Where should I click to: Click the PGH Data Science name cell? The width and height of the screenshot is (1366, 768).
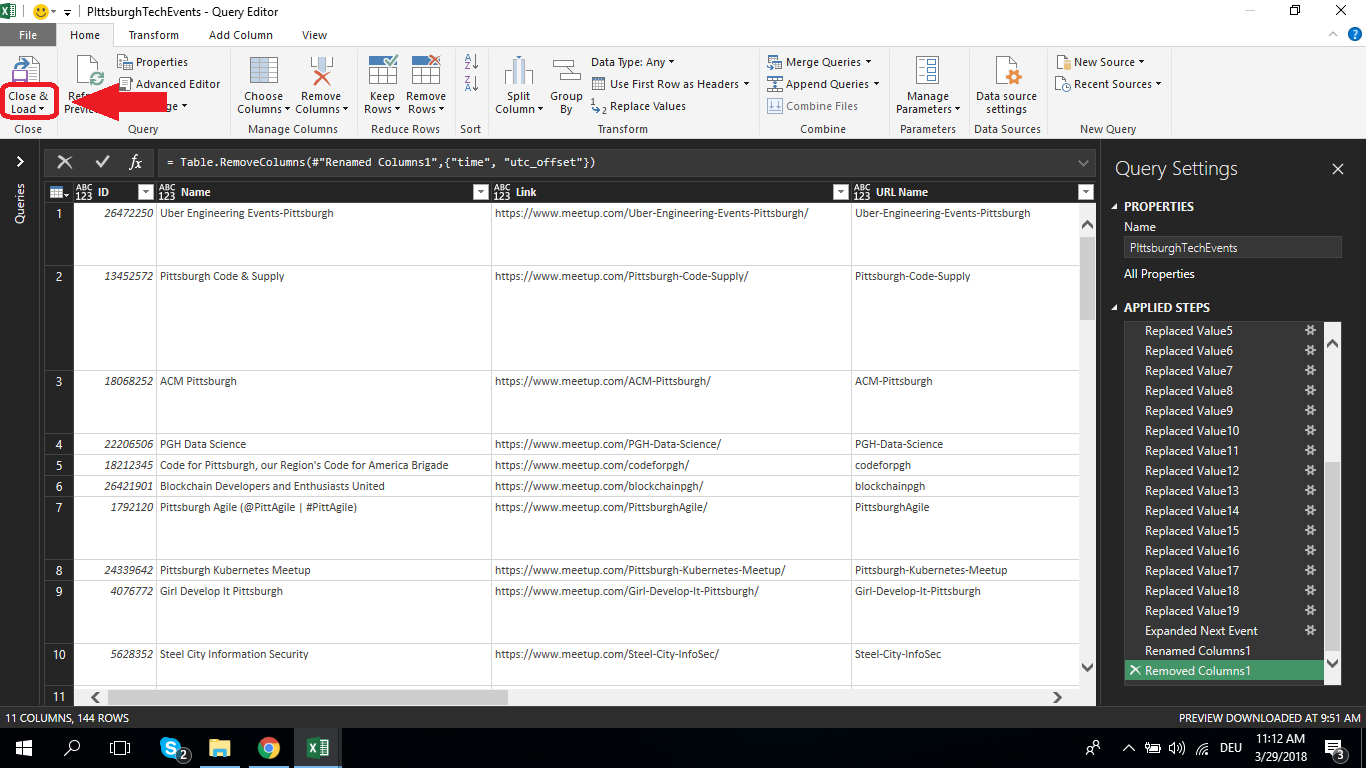tap(323, 444)
